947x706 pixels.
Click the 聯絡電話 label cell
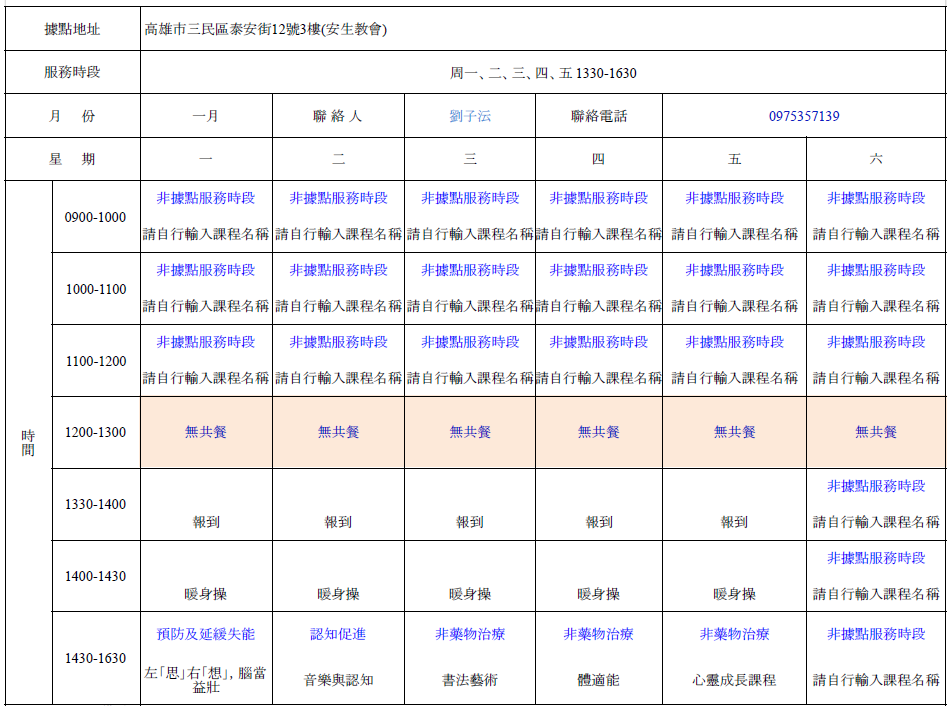(599, 116)
